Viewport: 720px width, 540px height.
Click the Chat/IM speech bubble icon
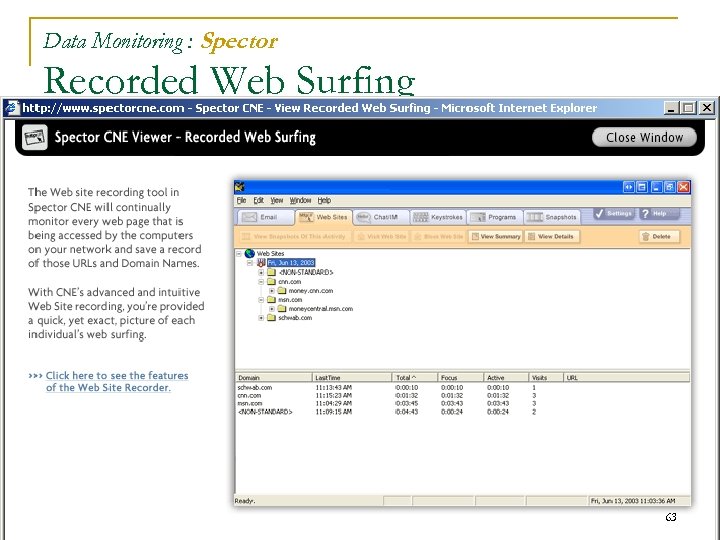(x=363, y=217)
